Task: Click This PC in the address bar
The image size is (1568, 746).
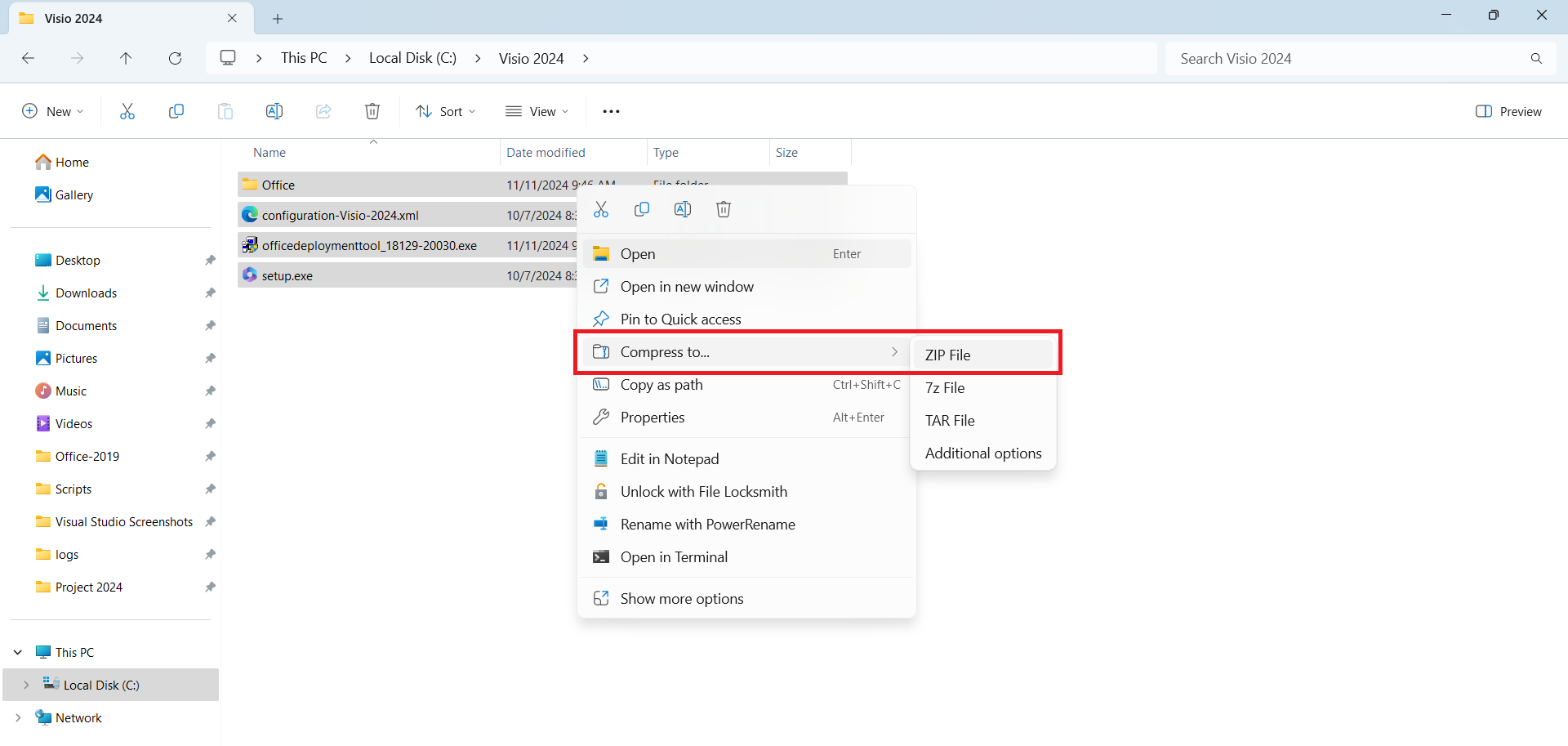Action: pos(304,58)
